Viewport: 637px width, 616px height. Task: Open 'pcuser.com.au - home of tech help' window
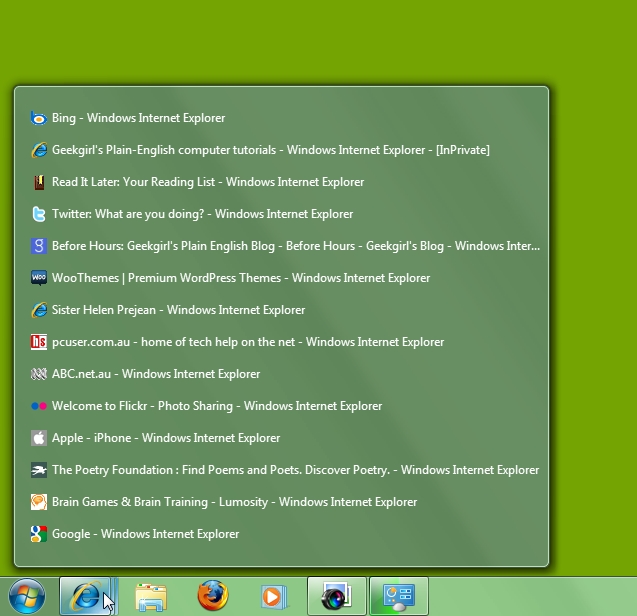282,342
